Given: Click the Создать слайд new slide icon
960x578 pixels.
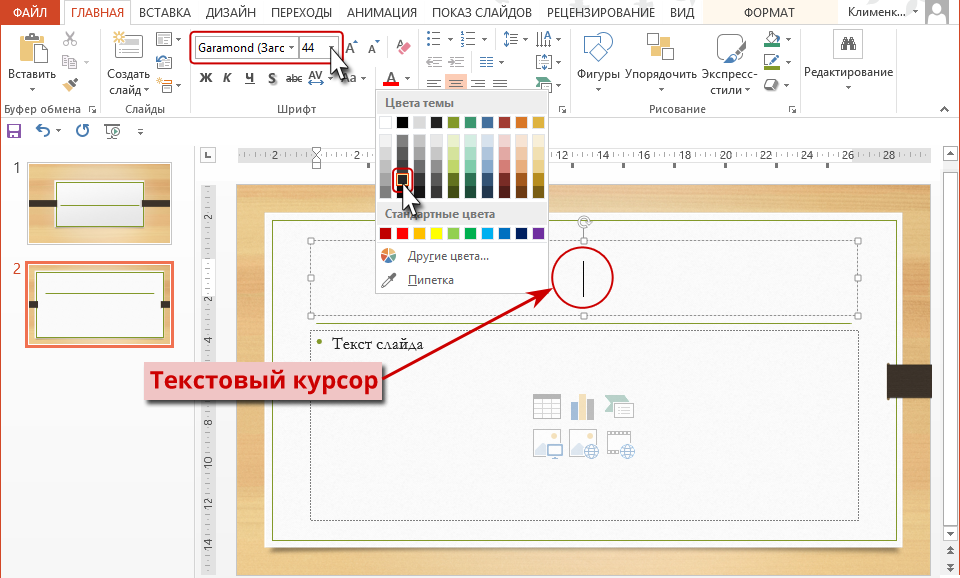Looking at the screenshot, I should click(128, 46).
